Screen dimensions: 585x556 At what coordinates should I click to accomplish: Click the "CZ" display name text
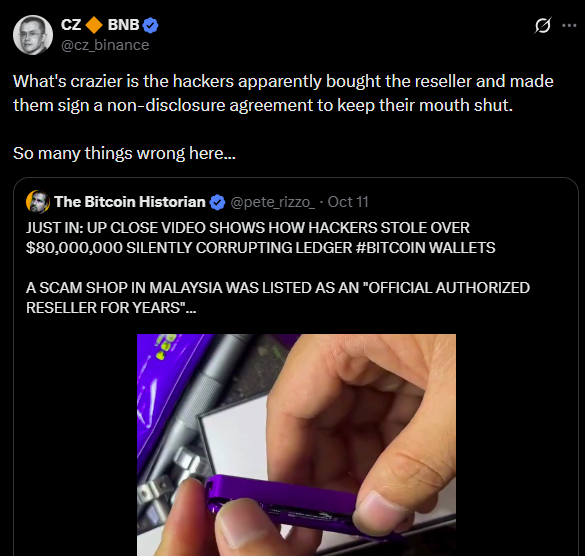click(71, 25)
